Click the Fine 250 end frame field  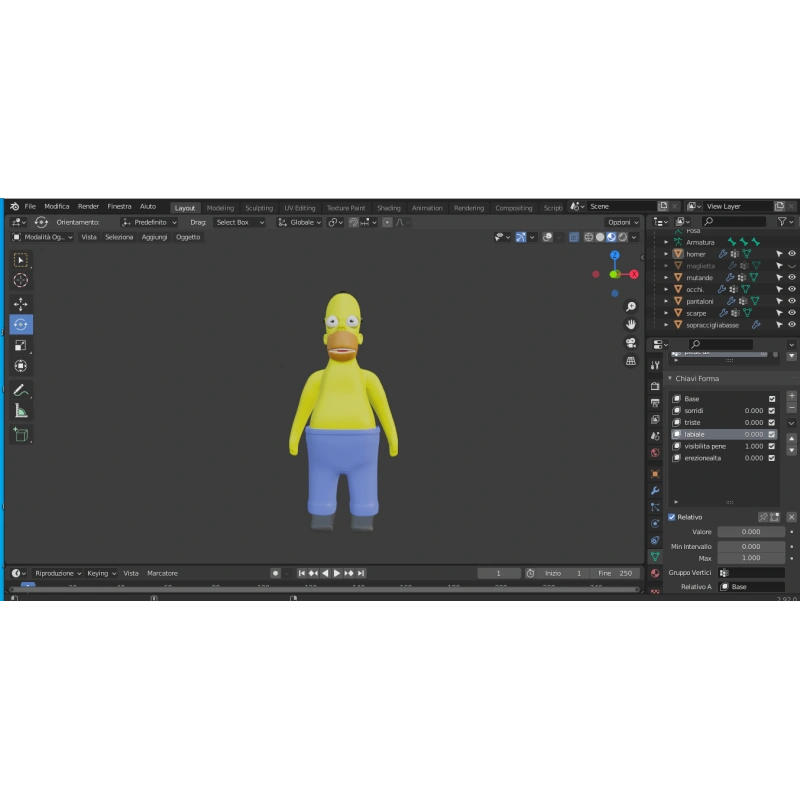[615, 573]
